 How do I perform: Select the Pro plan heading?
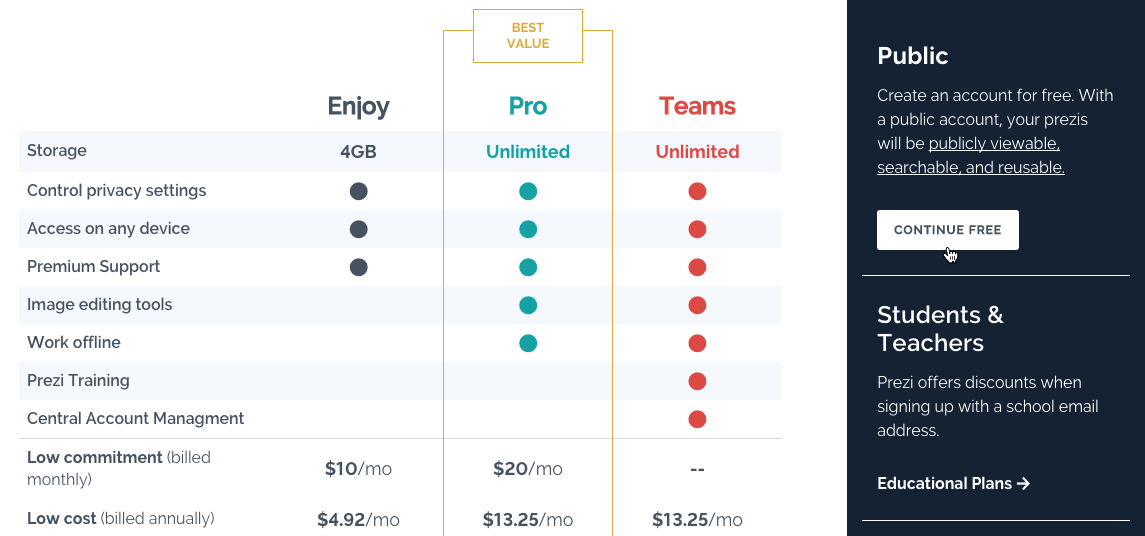(528, 106)
